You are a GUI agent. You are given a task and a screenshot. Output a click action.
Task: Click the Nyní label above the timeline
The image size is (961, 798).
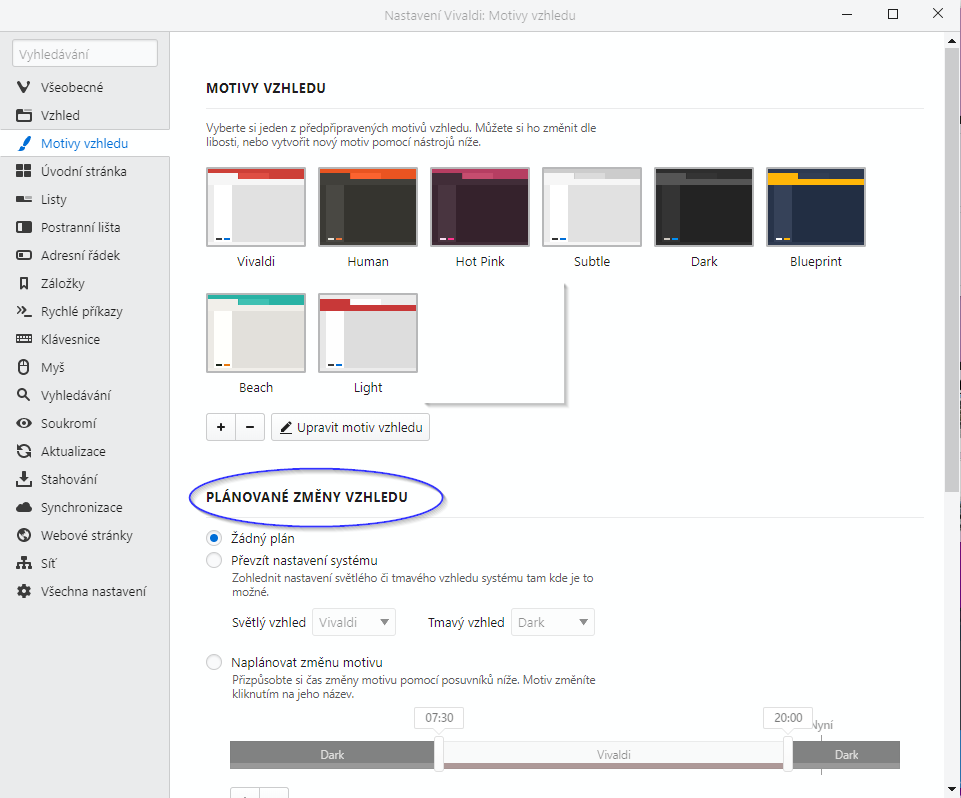823,725
